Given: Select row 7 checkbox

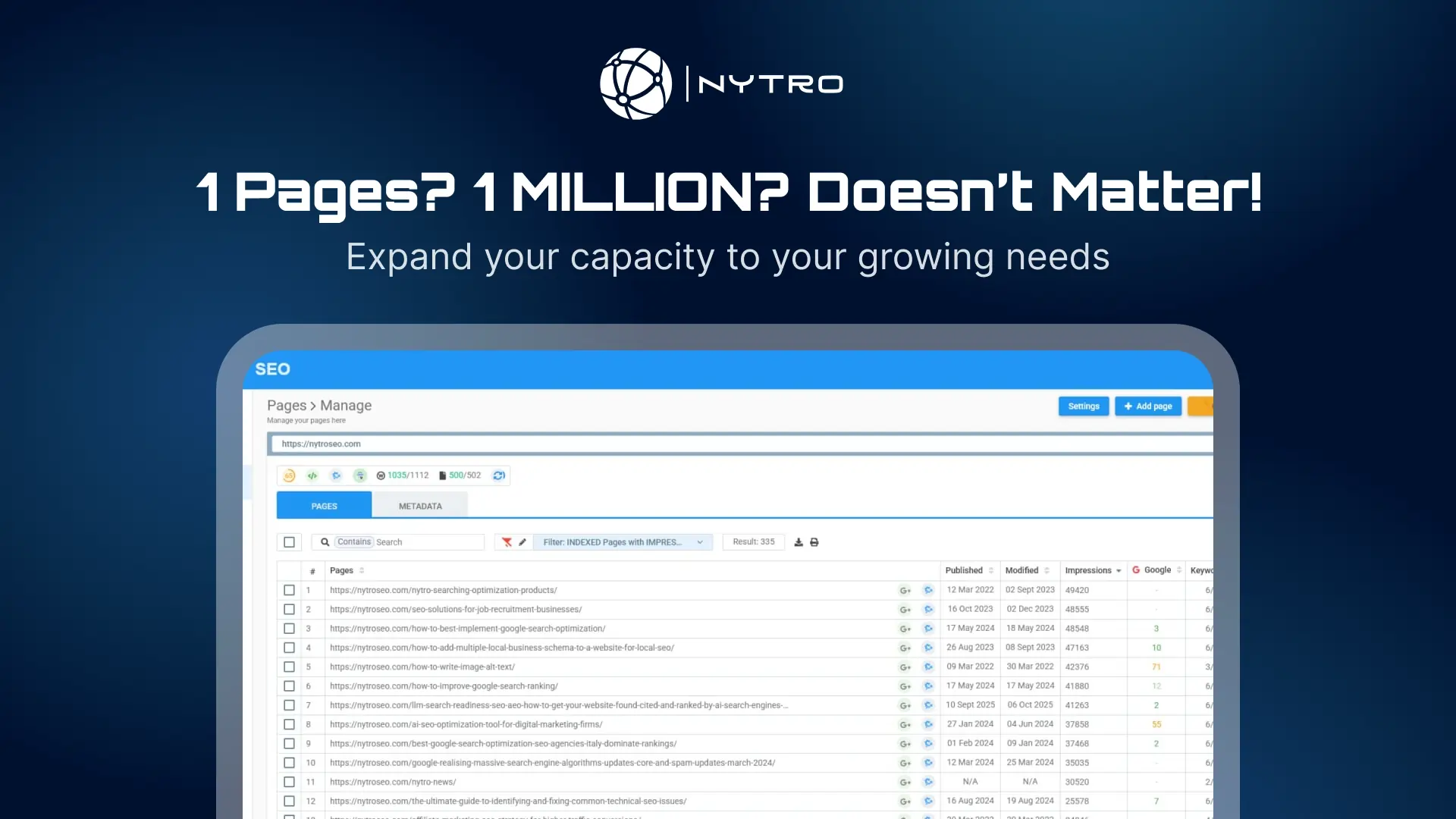Looking at the screenshot, I should click(x=289, y=705).
